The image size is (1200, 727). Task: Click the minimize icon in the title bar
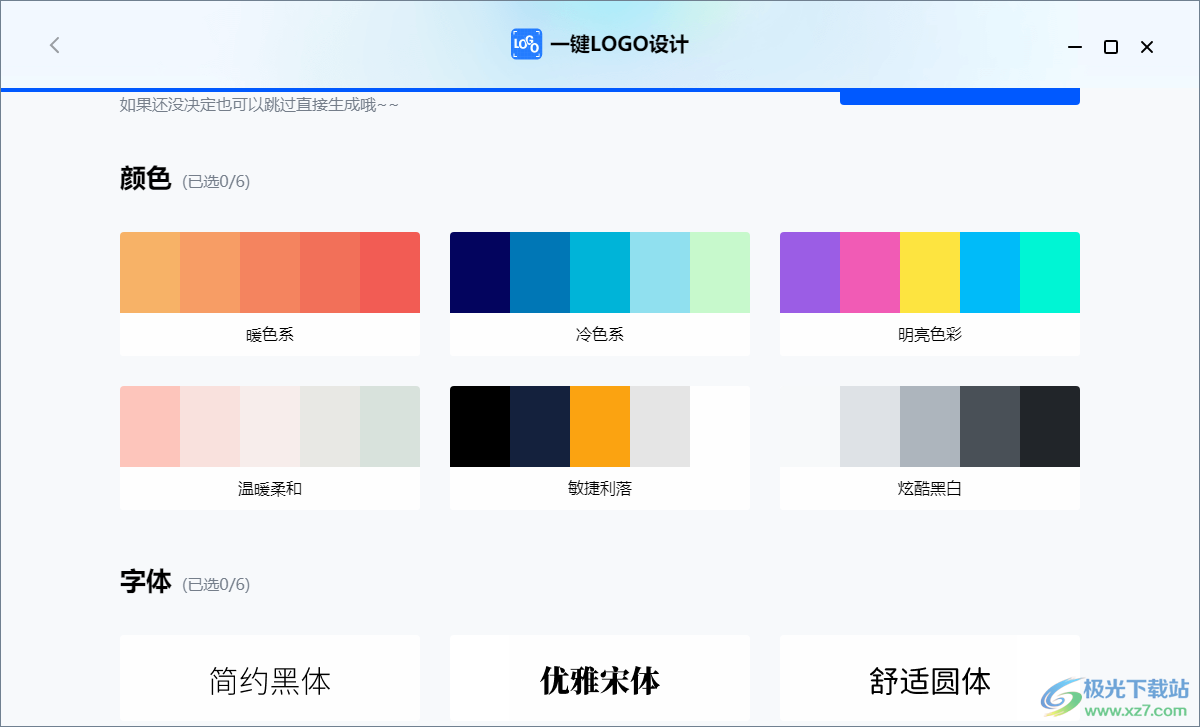pos(1074,46)
